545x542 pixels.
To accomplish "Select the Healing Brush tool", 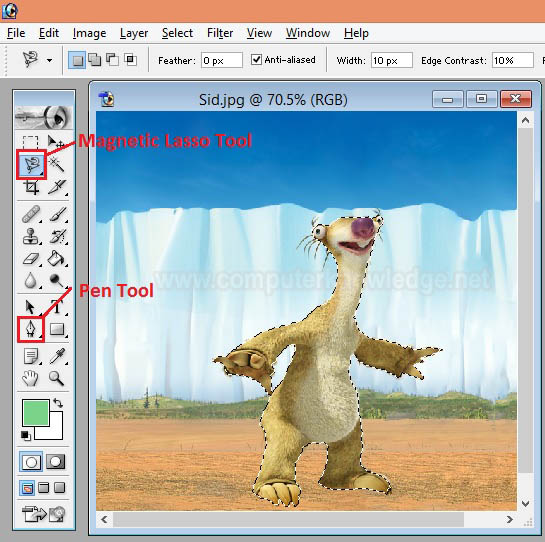I will pyautogui.click(x=31, y=214).
